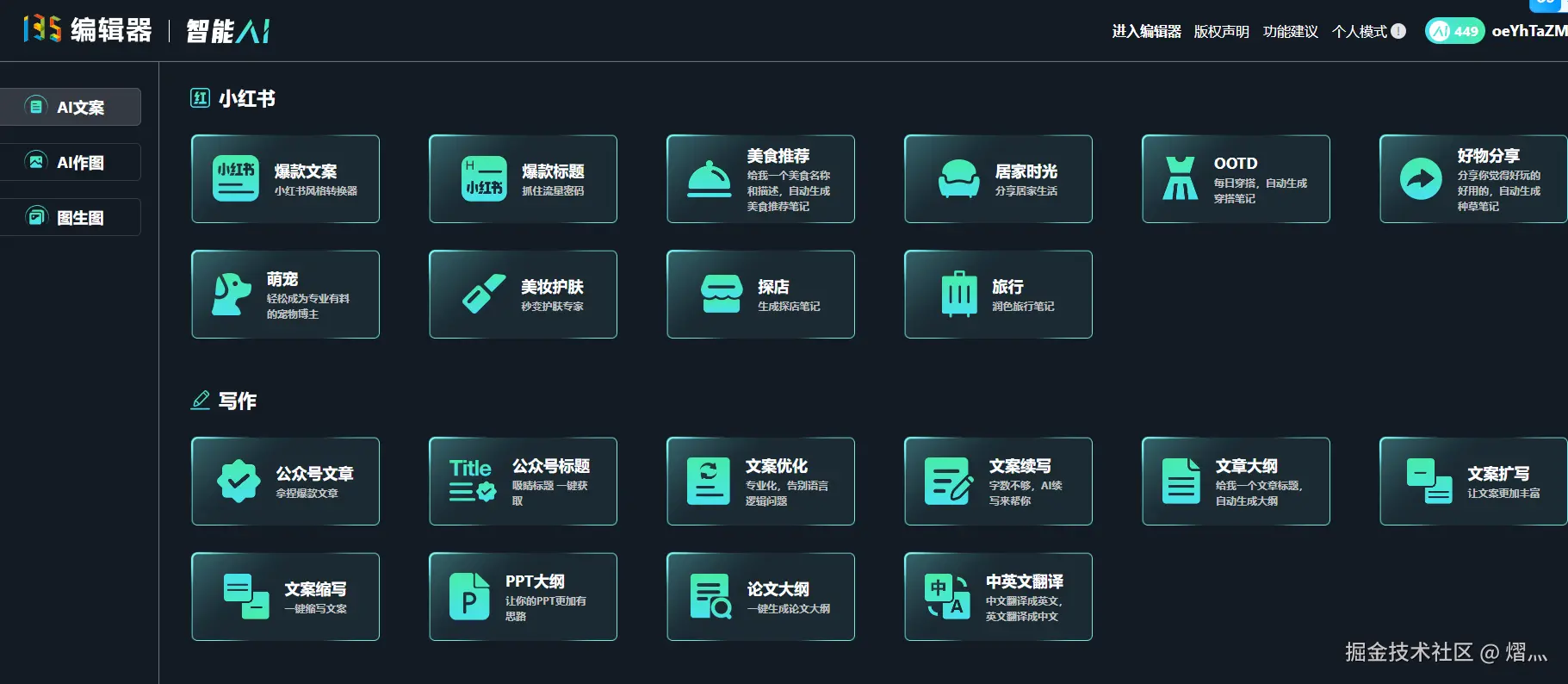Click the 爆款文案 card icon
The image size is (1568, 684).
[235, 178]
